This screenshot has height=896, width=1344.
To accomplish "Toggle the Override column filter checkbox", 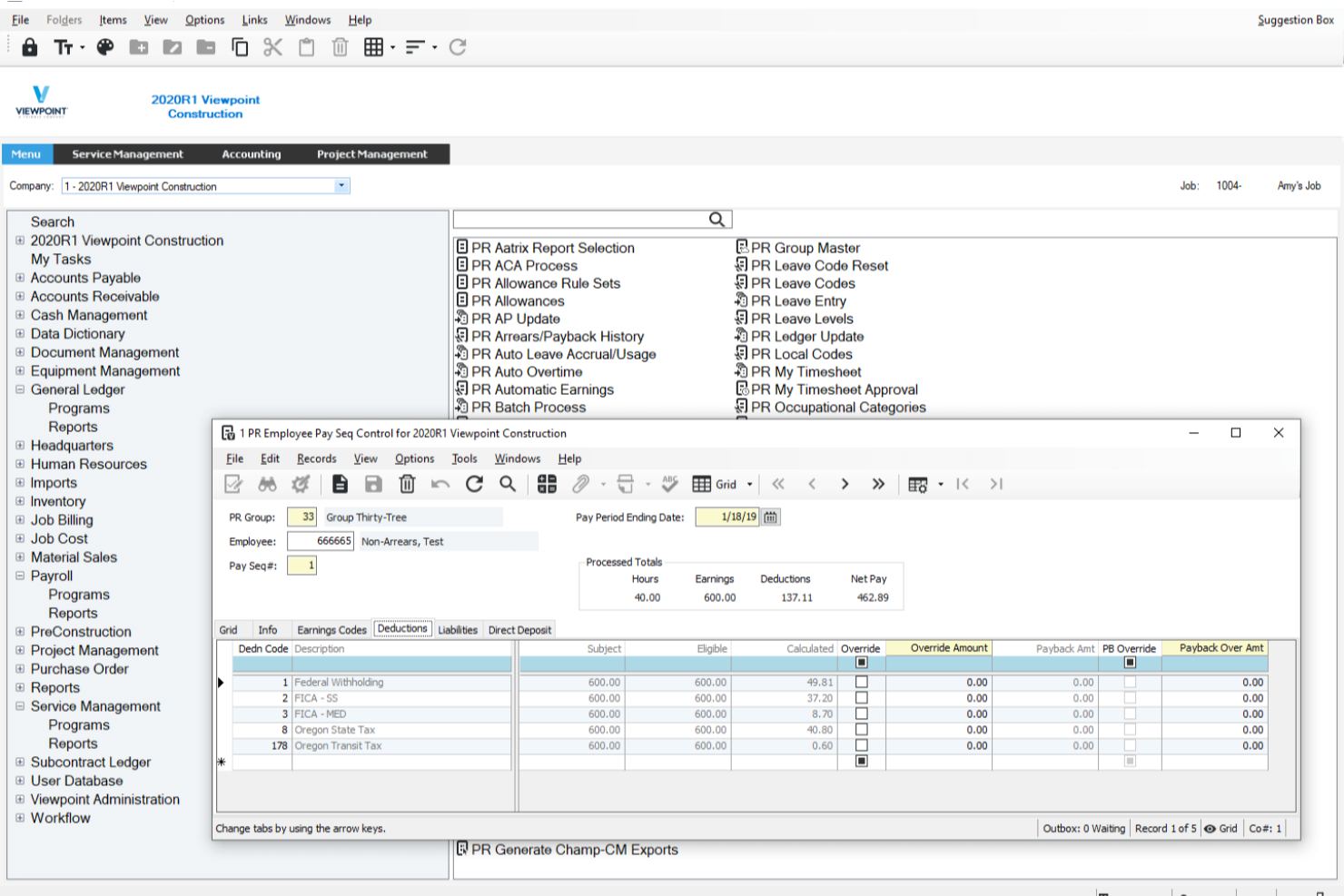I will 862,663.
